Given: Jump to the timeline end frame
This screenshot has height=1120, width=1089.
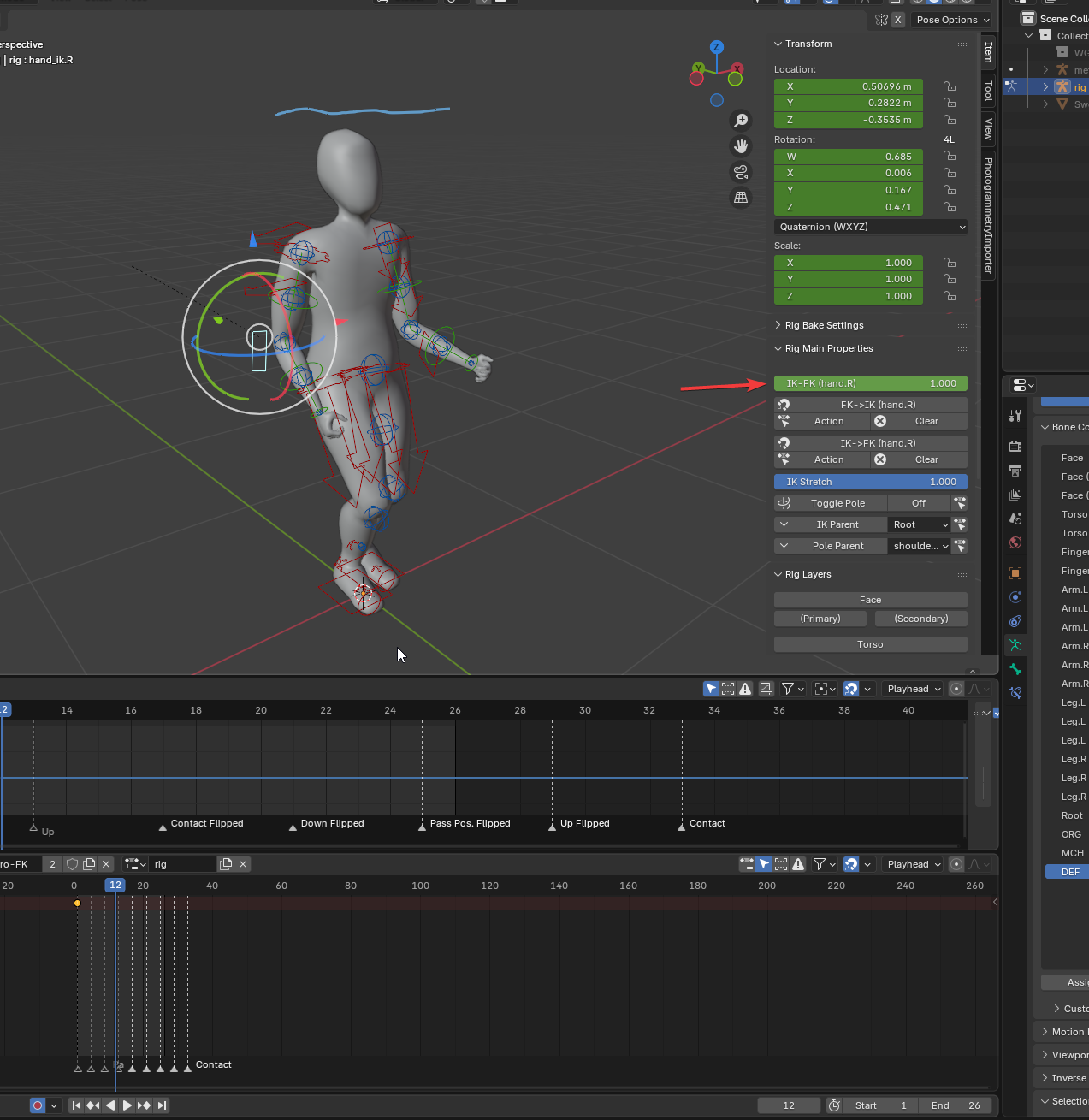Looking at the screenshot, I should 163,1105.
